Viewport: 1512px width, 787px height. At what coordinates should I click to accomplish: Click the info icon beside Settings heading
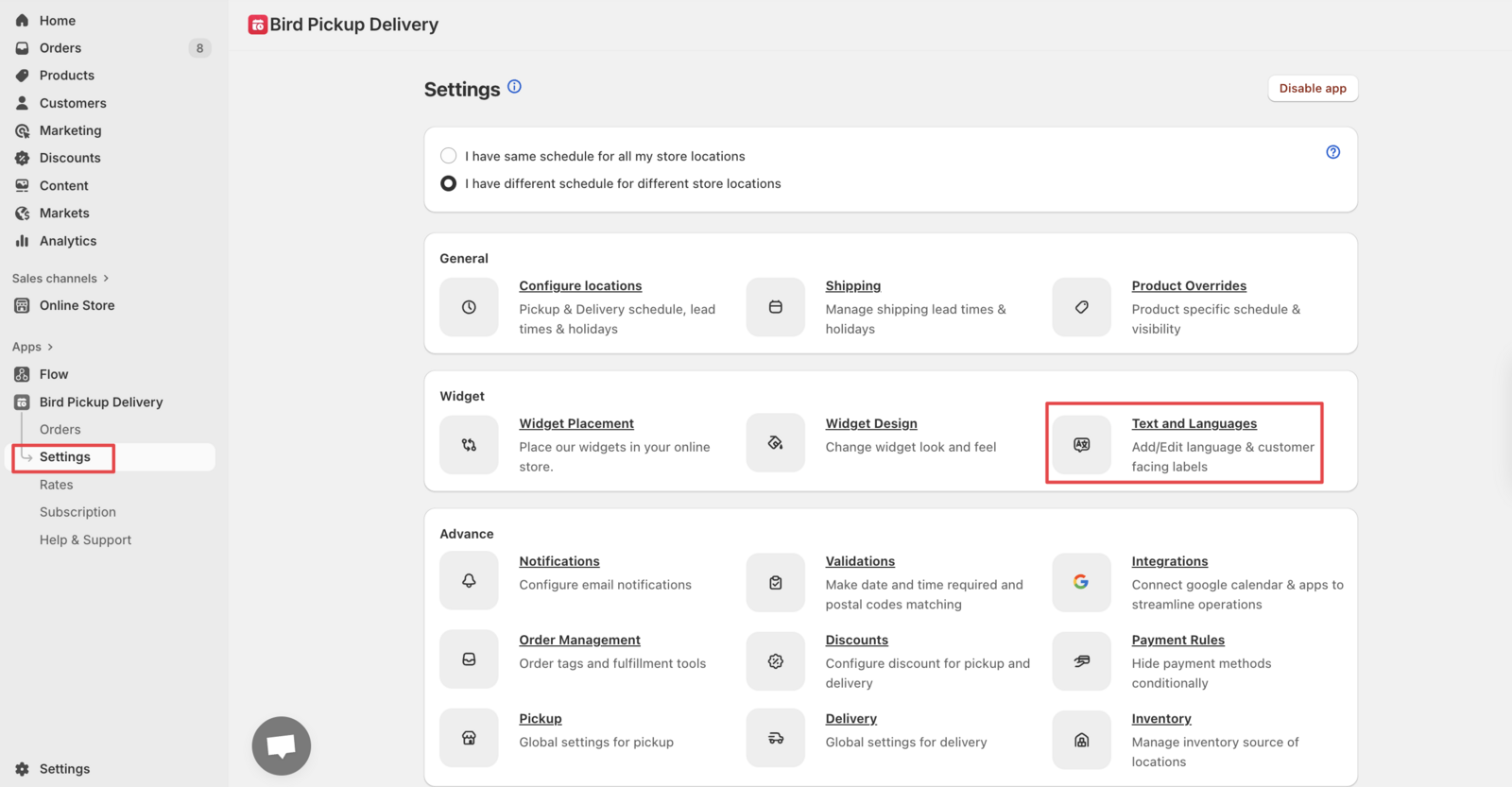click(x=514, y=86)
